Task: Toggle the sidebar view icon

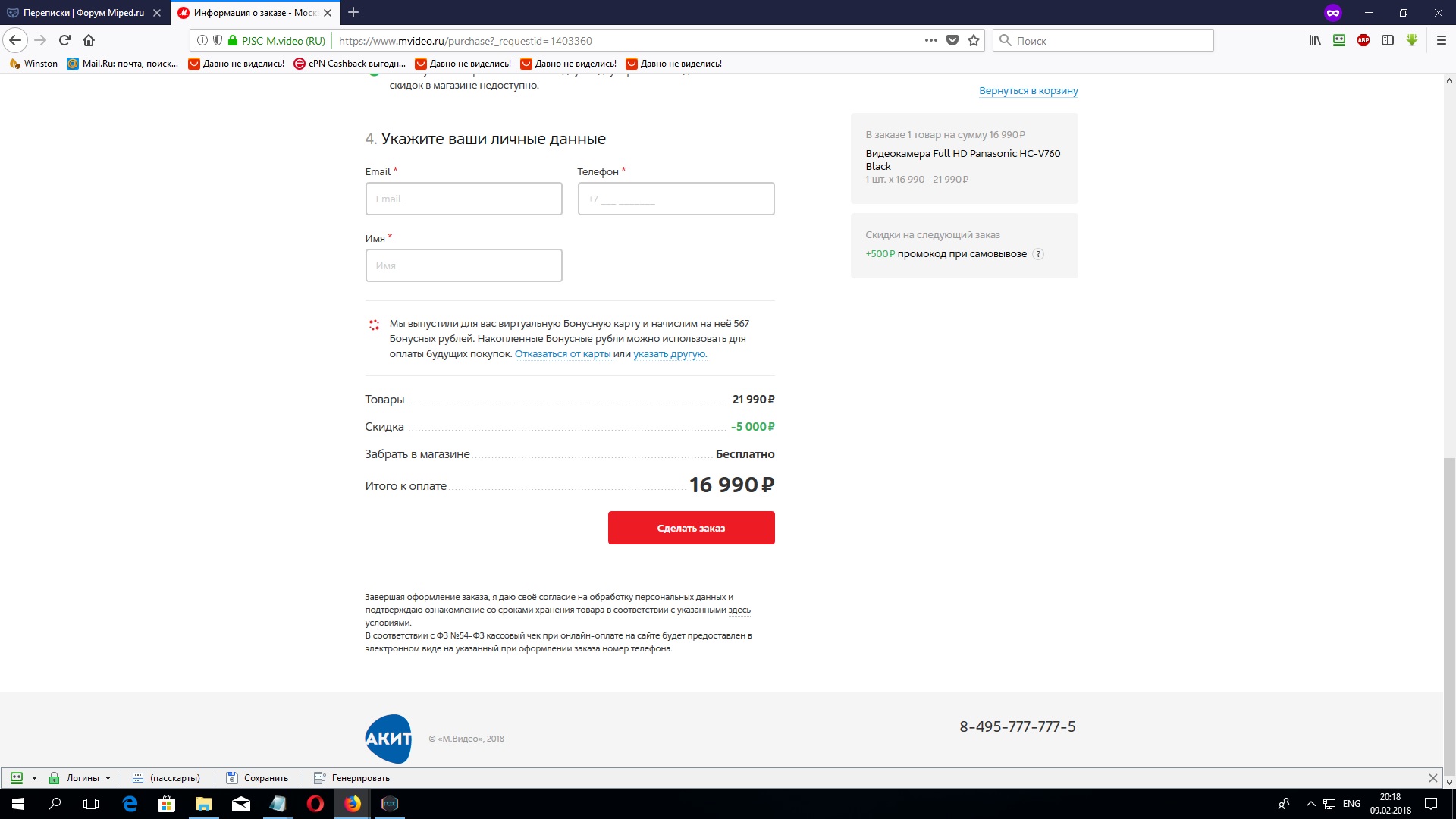Action: (x=1388, y=40)
